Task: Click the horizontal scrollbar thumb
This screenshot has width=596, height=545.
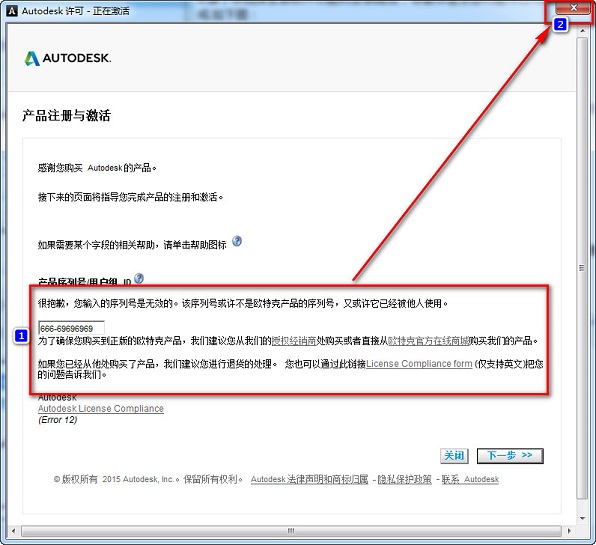Action: 291,531
